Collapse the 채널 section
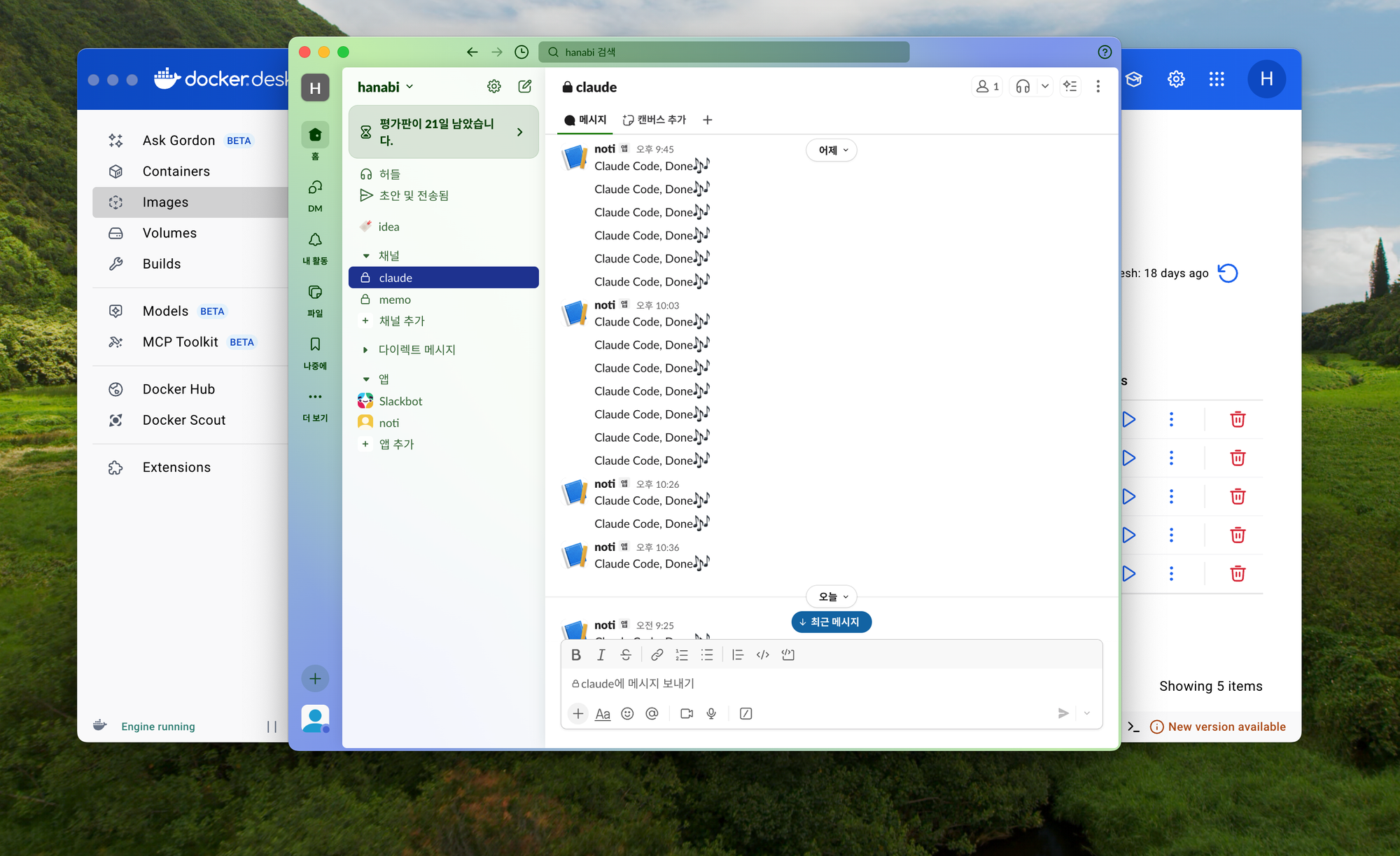The height and width of the screenshot is (856, 1400). [x=366, y=255]
